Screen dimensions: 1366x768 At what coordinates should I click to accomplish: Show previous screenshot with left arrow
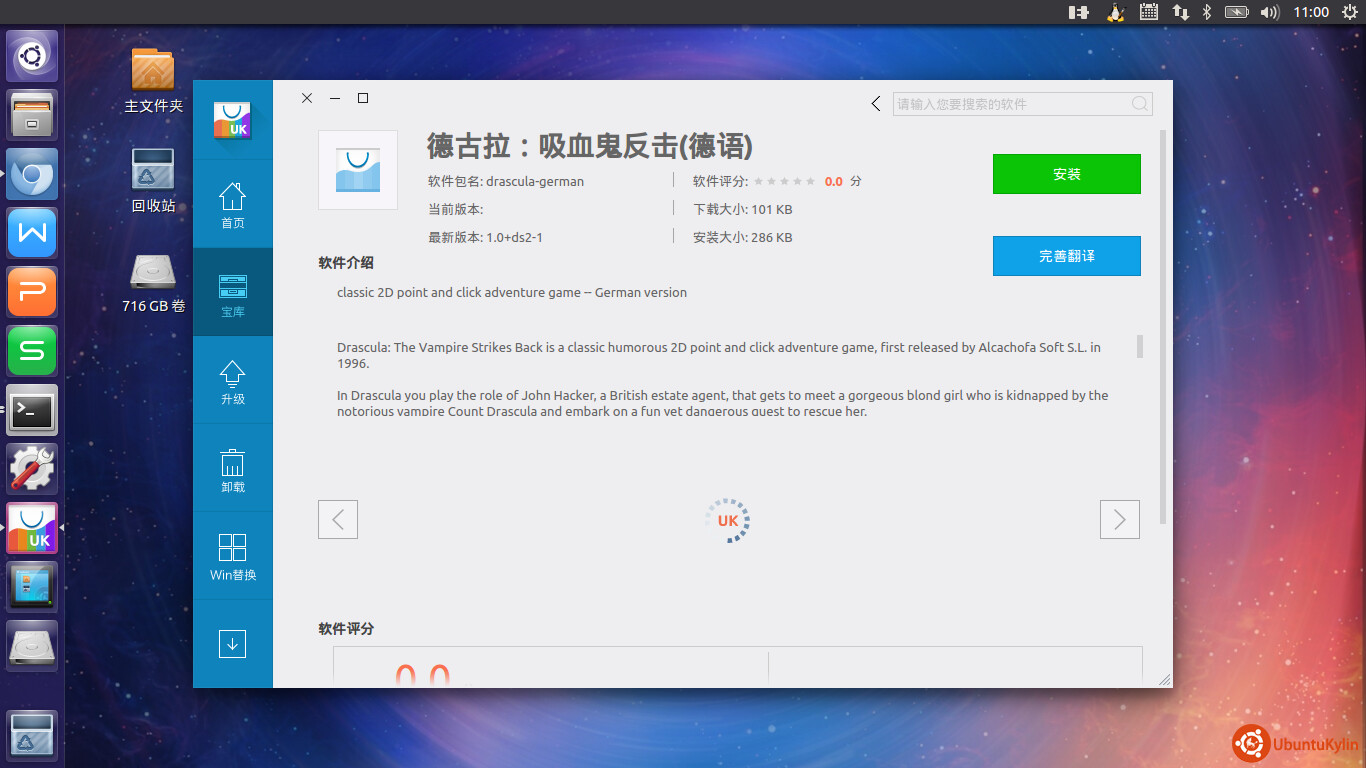click(x=338, y=520)
